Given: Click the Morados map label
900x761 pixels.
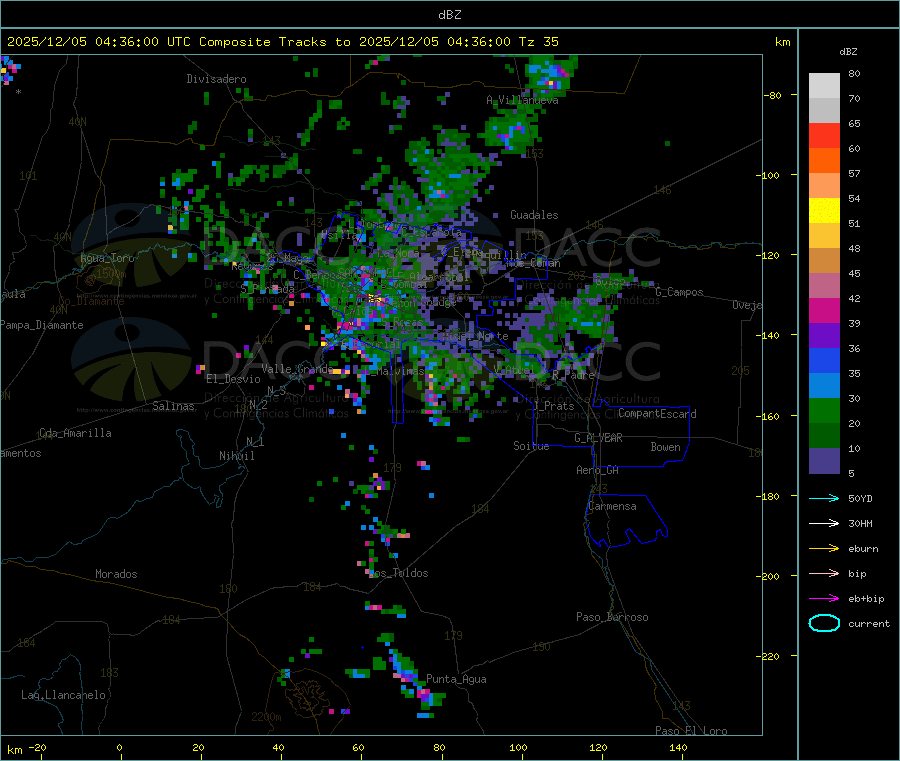Looking at the screenshot, I should pyautogui.click(x=116, y=574).
